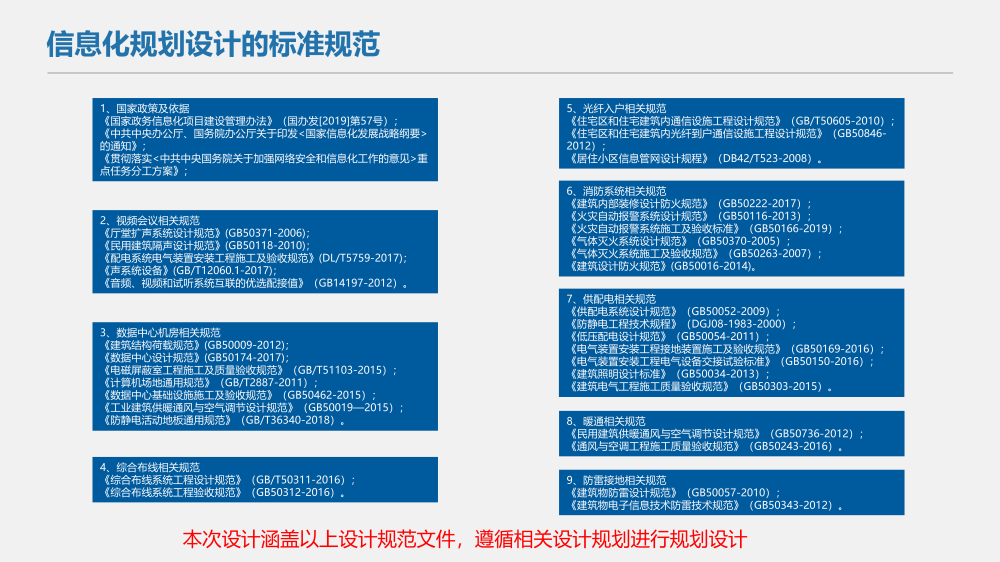Select heading 6、消防系统相关规范
Image resolution: width=1000 pixels, height=562 pixels.
pos(617,191)
